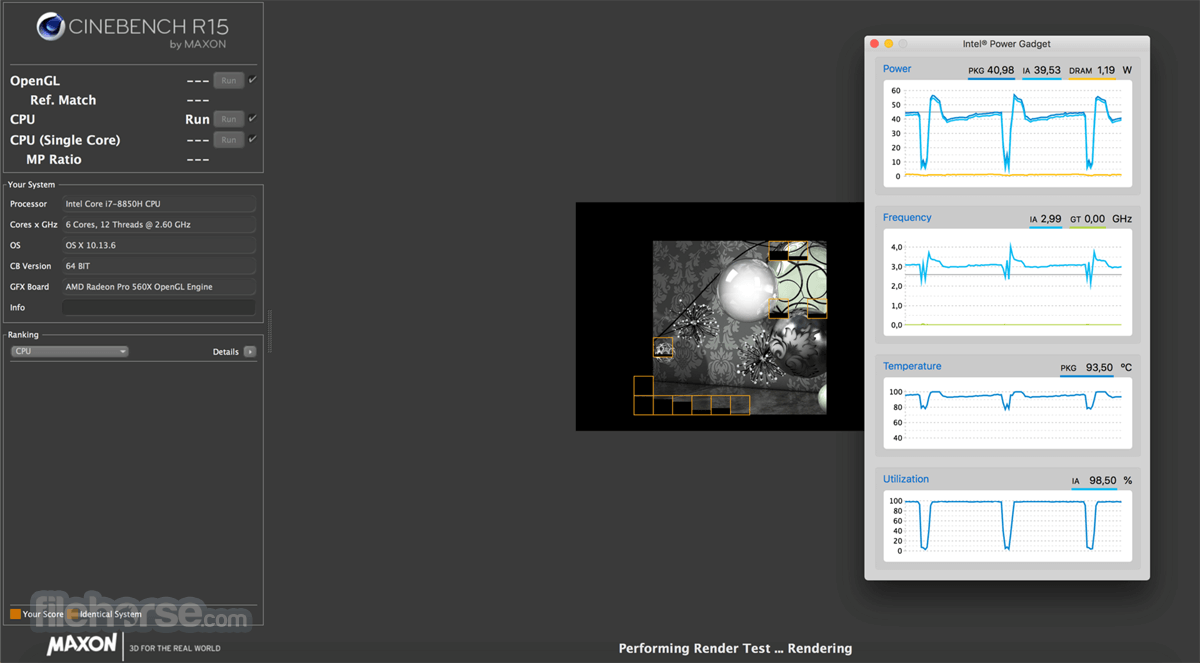1200x663 pixels.
Task: Click the 'Details' label in Ranking
Action: [226, 352]
